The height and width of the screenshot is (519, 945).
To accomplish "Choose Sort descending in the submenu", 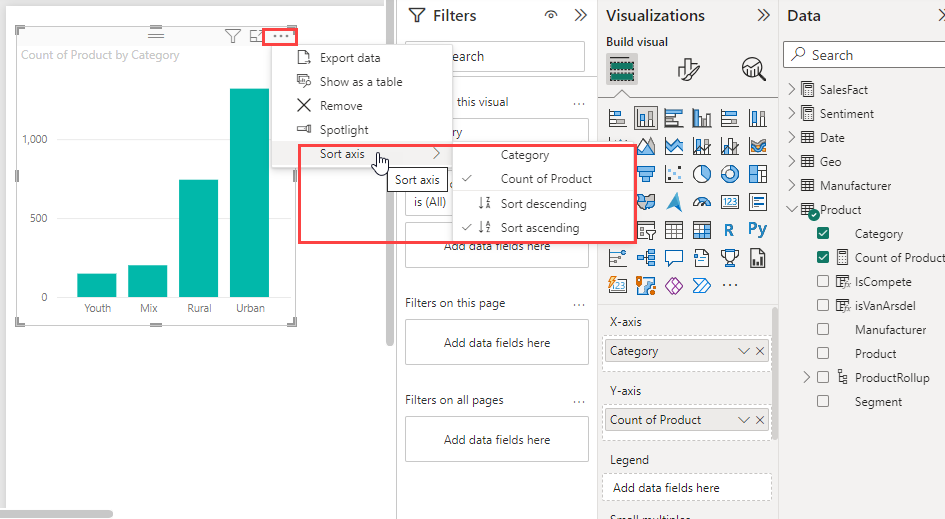I will coord(543,204).
